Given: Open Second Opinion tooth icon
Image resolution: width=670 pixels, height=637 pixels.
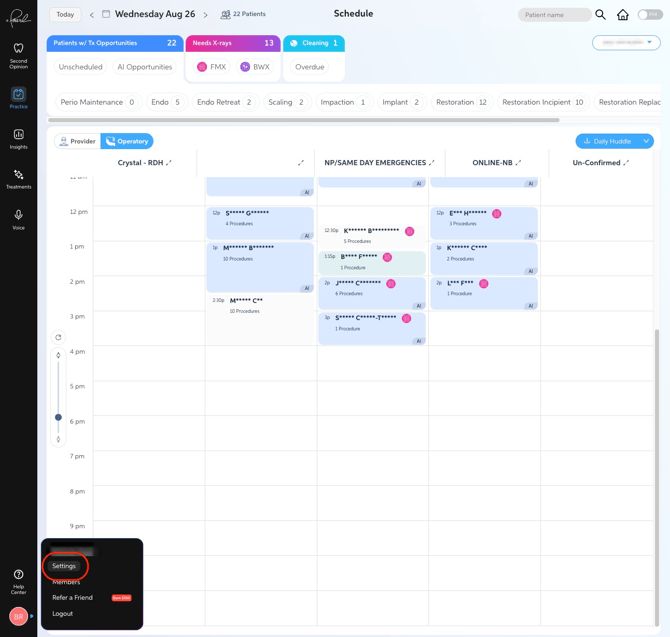Looking at the screenshot, I should [18, 48].
